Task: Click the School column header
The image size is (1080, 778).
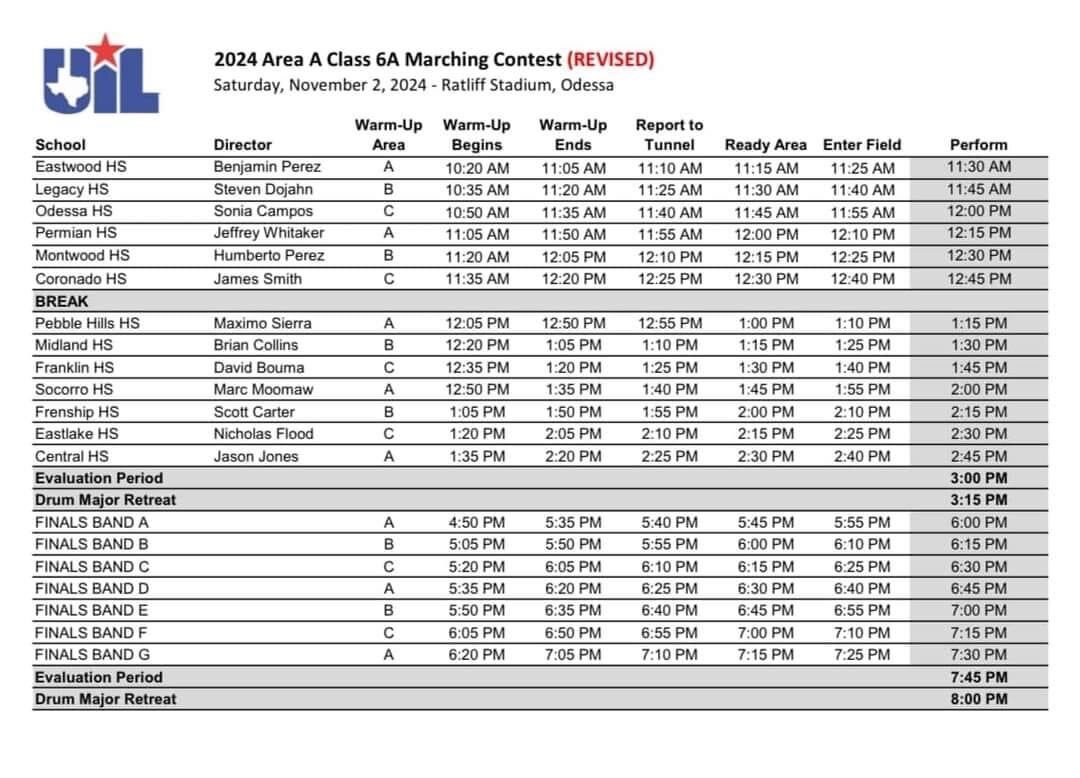Action: (61, 145)
